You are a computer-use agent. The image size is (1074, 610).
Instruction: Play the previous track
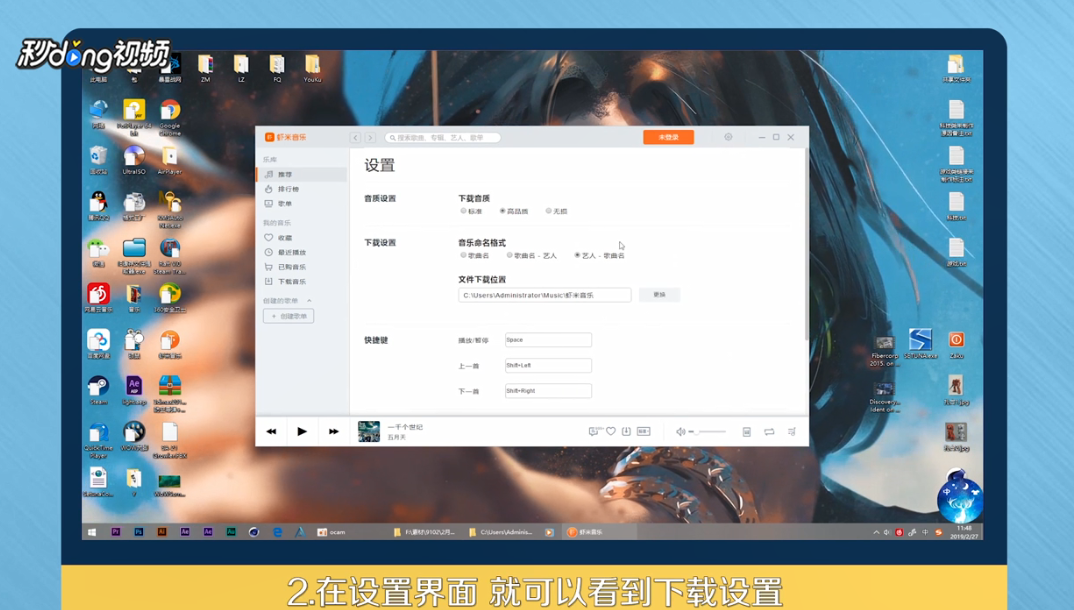[271, 431]
